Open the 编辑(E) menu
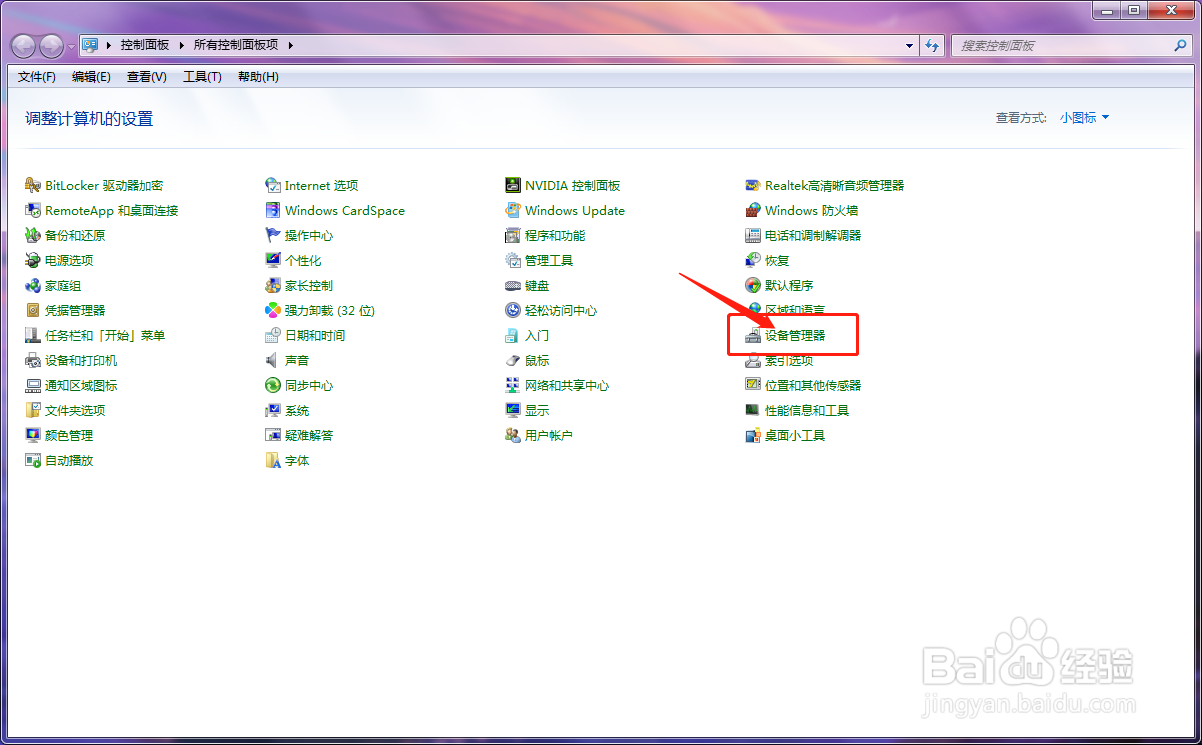The width and height of the screenshot is (1202, 745). 91,77
